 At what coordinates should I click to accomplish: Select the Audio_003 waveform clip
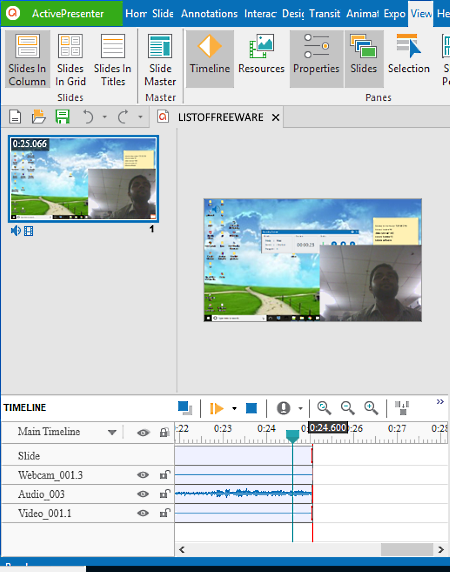coord(244,494)
